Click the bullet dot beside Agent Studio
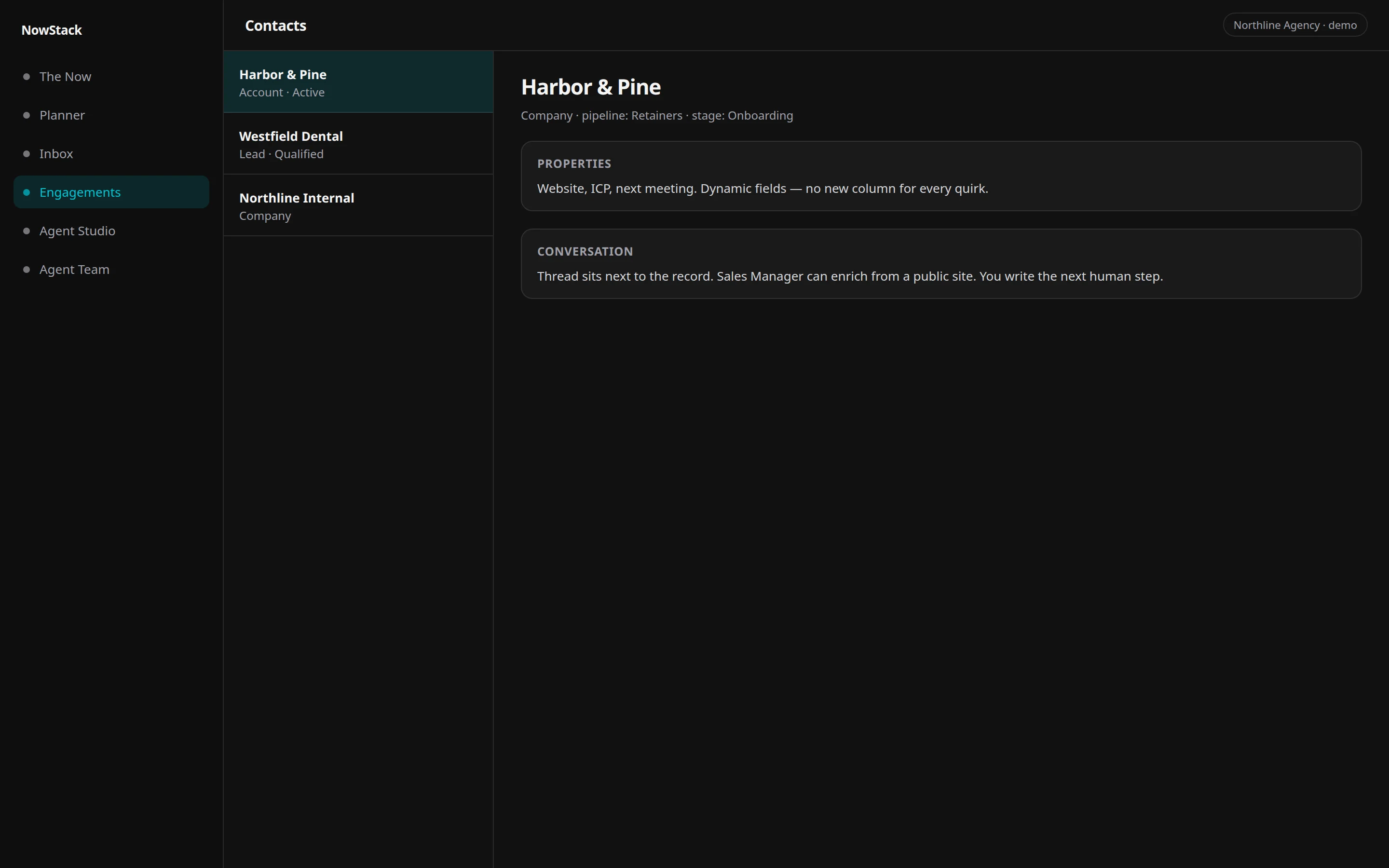The width and height of the screenshot is (1389, 868). pyautogui.click(x=27, y=231)
